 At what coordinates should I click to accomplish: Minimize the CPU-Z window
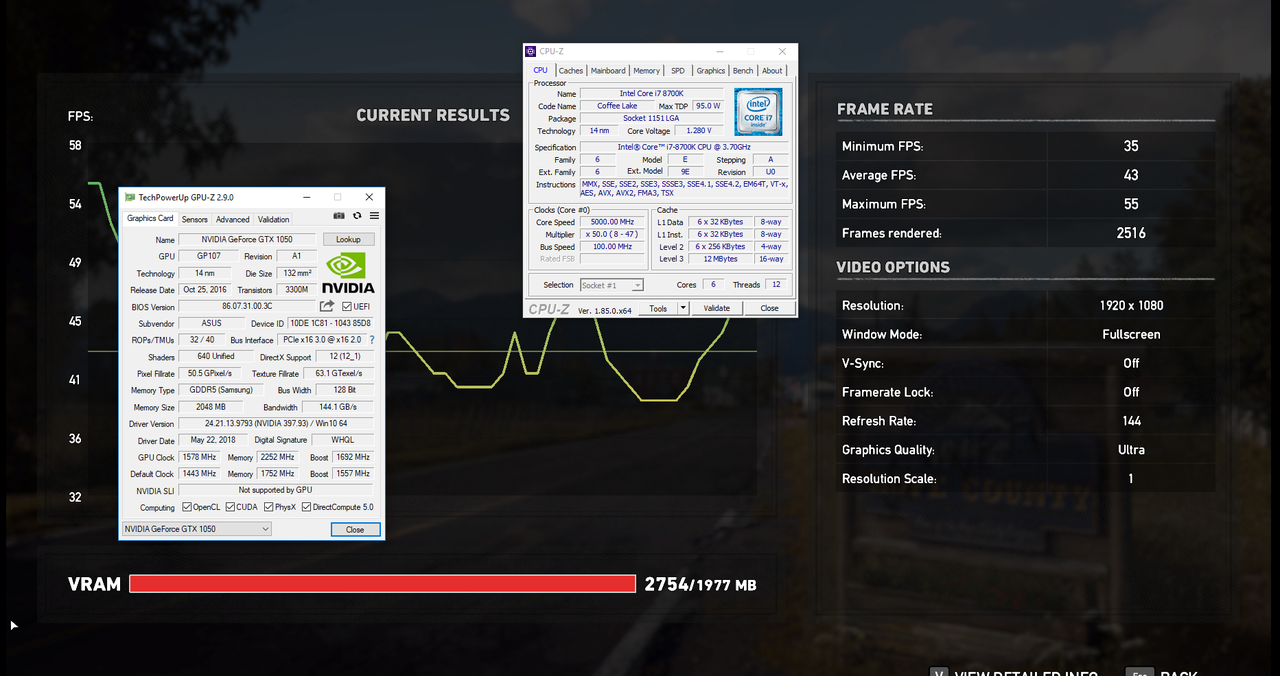(719, 51)
